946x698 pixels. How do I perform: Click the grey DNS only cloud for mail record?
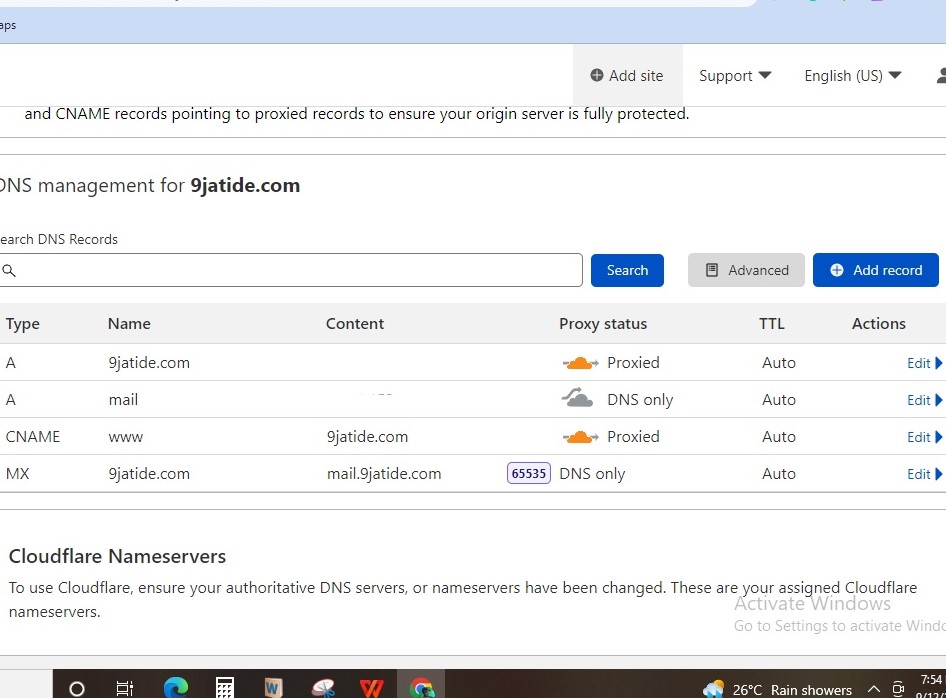click(578, 398)
